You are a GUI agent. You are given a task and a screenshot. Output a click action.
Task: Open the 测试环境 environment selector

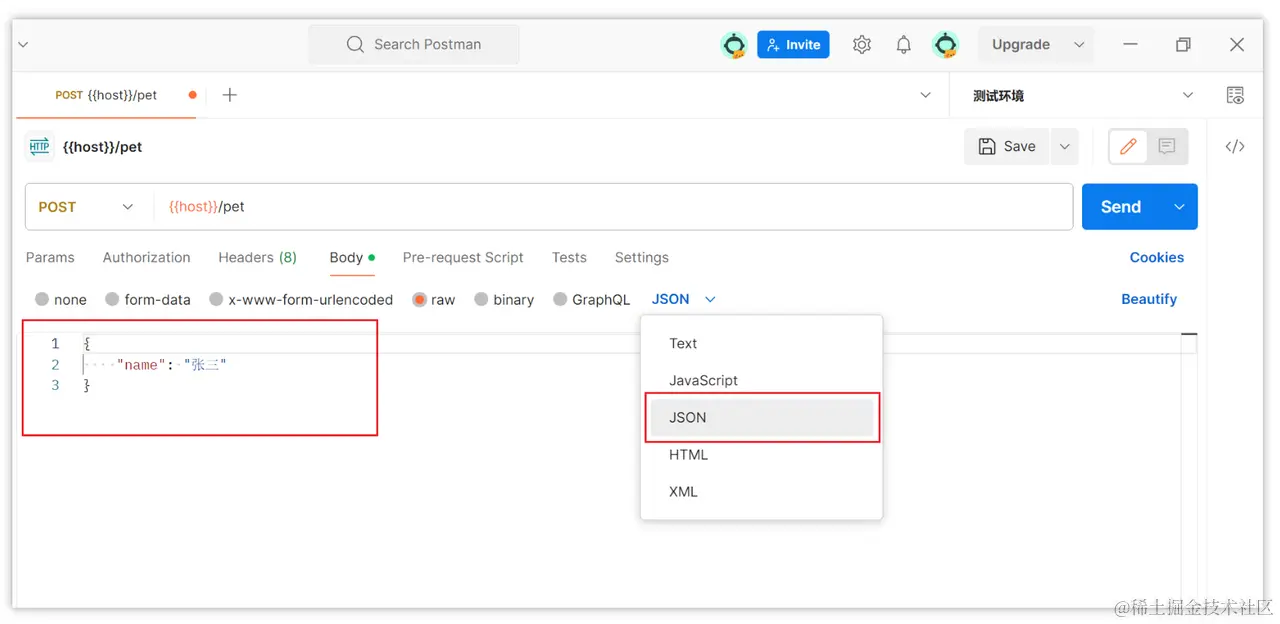tap(1082, 96)
